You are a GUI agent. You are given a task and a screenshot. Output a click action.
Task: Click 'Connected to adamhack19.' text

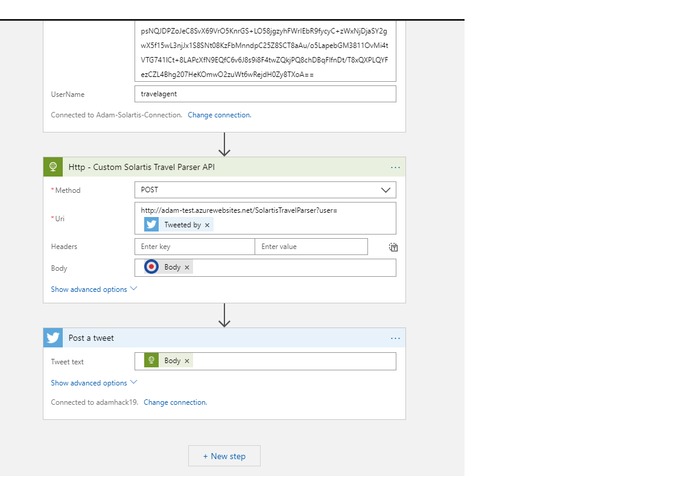[94, 402]
